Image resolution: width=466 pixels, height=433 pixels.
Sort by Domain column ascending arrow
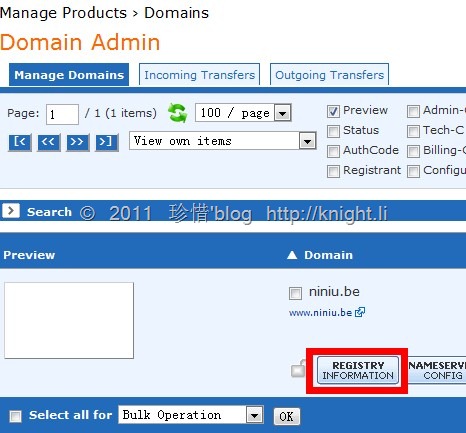tap(292, 255)
